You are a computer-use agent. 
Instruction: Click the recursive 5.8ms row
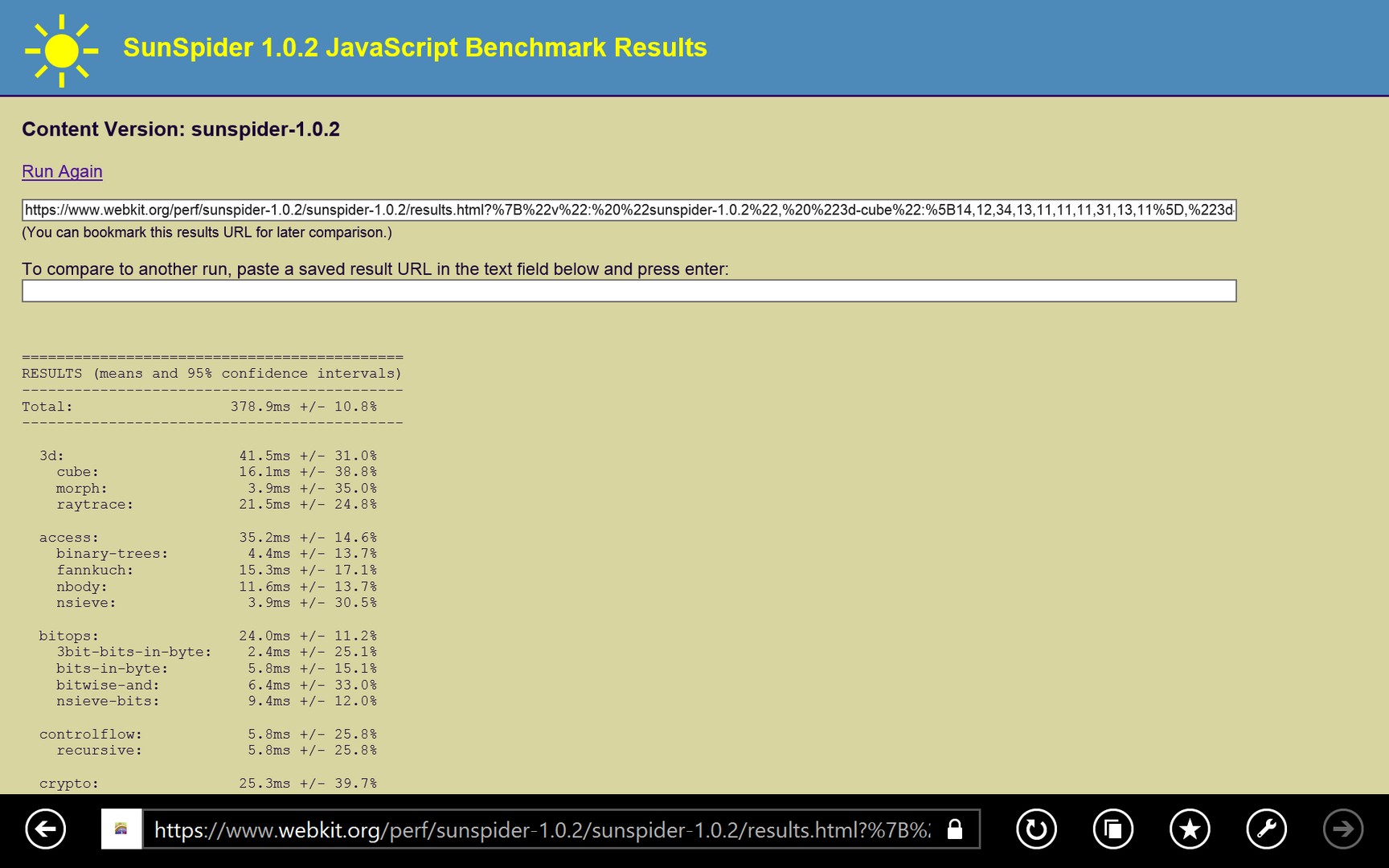click(x=216, y=751)
